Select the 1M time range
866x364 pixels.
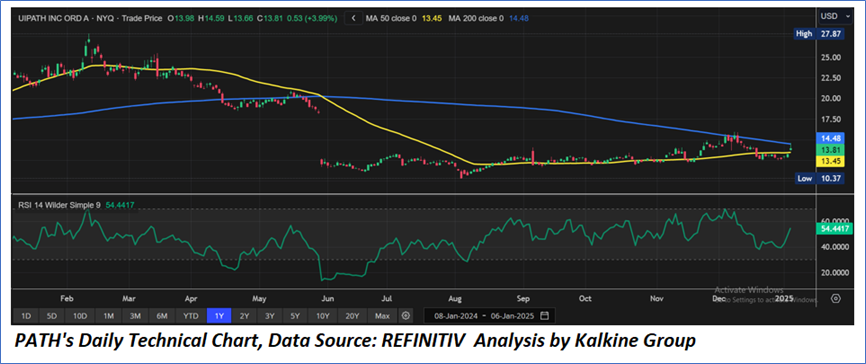pyautogui.click(x=108, y=316)
